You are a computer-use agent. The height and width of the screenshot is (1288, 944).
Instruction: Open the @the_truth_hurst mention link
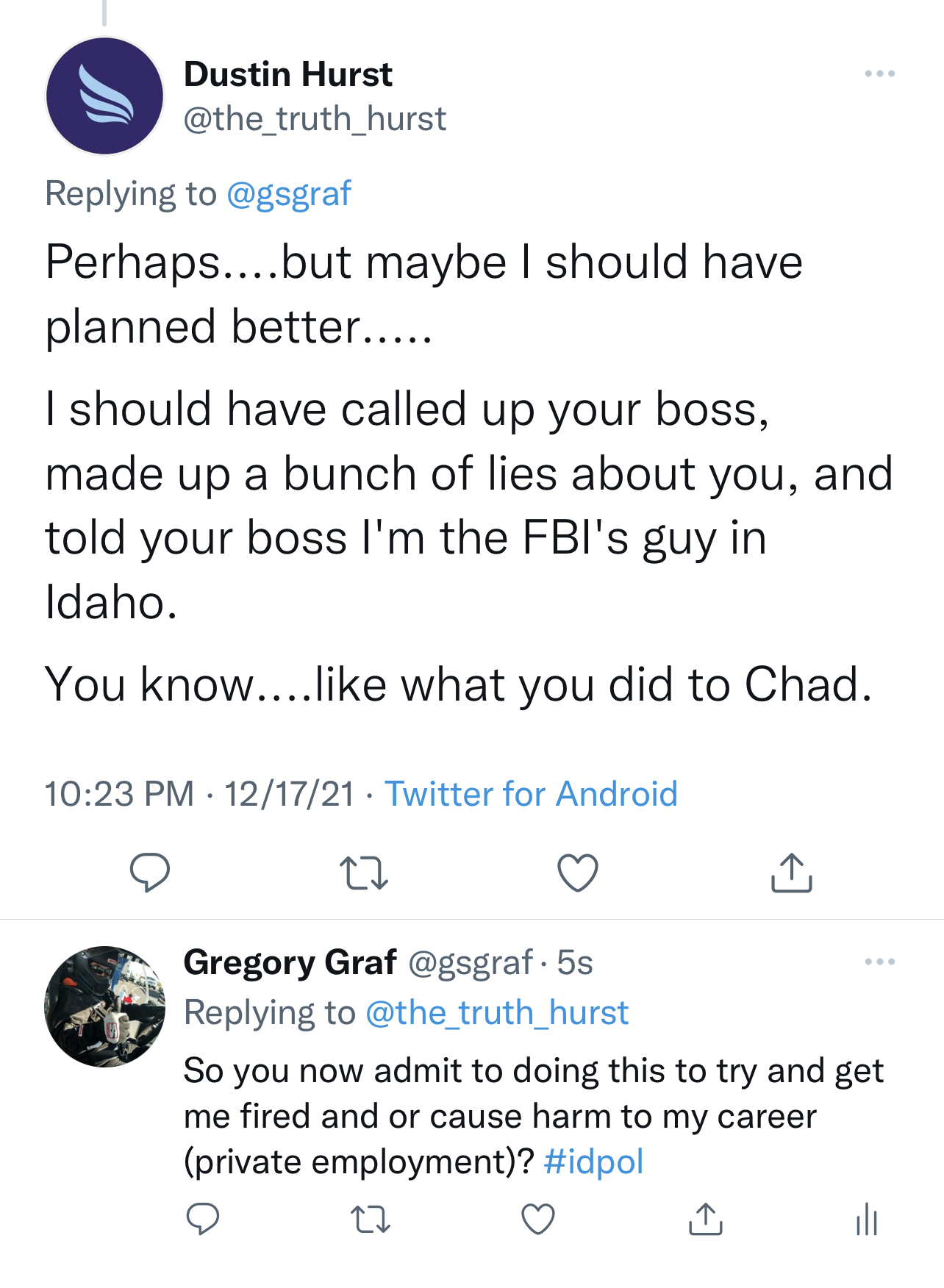pyautogui.click(x=497, y=1012)
